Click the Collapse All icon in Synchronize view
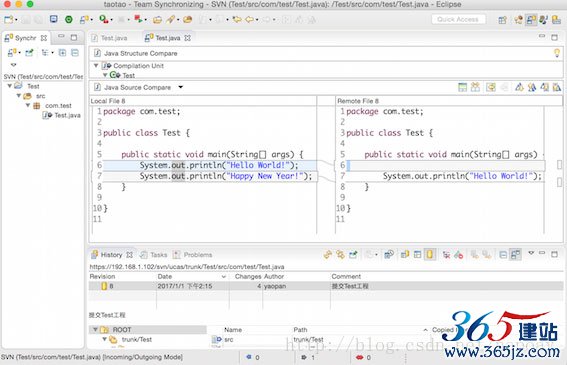Screen dimensions: 567x365 [75, 53]
